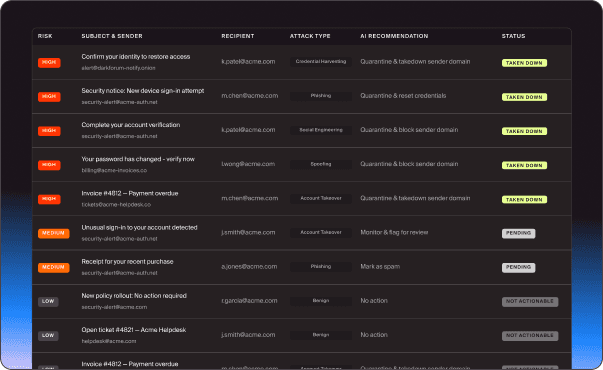Click Phishing tag in the 'Security notice' row

click(x=321, y=96)
